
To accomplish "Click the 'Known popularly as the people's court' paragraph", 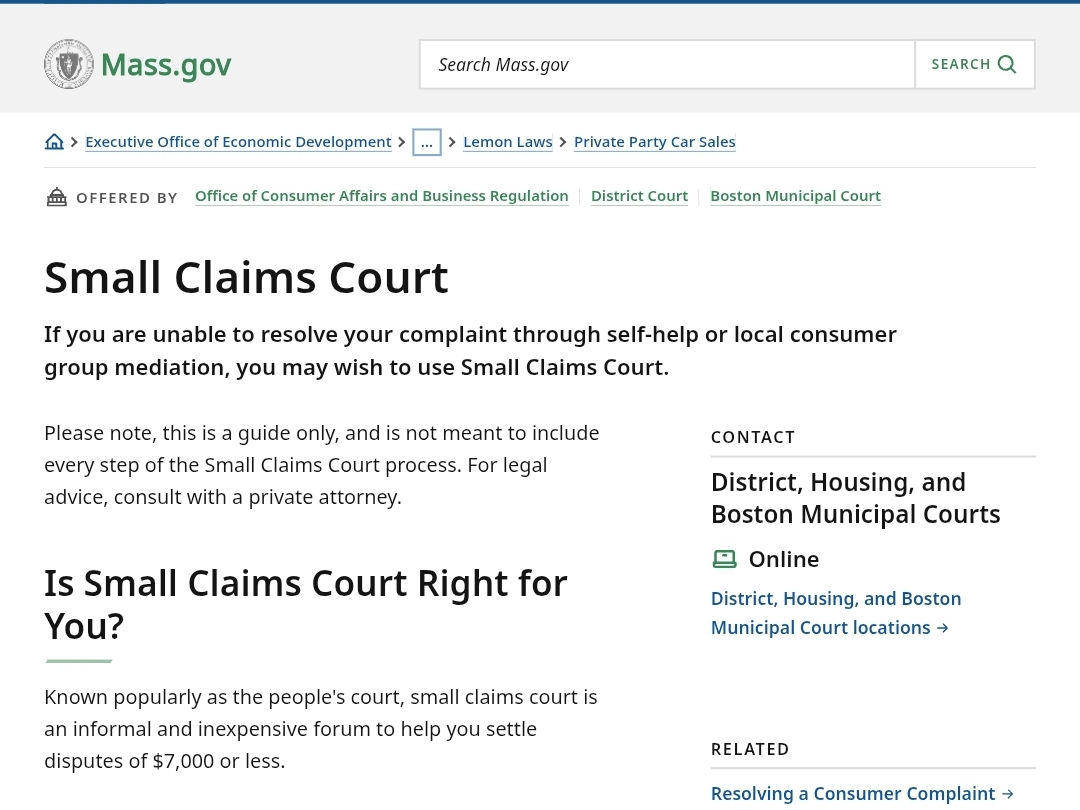I will [x=320, y=729].
